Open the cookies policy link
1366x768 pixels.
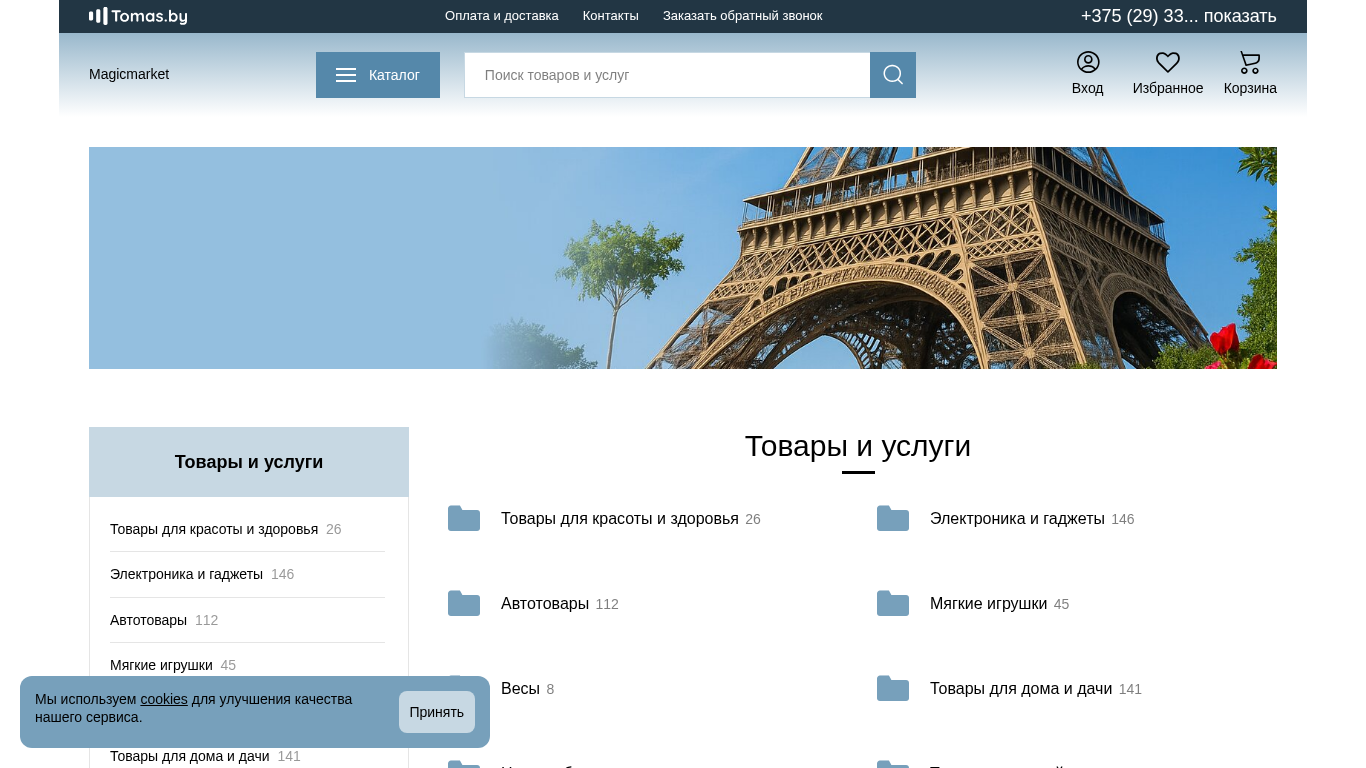click(164, 699)
